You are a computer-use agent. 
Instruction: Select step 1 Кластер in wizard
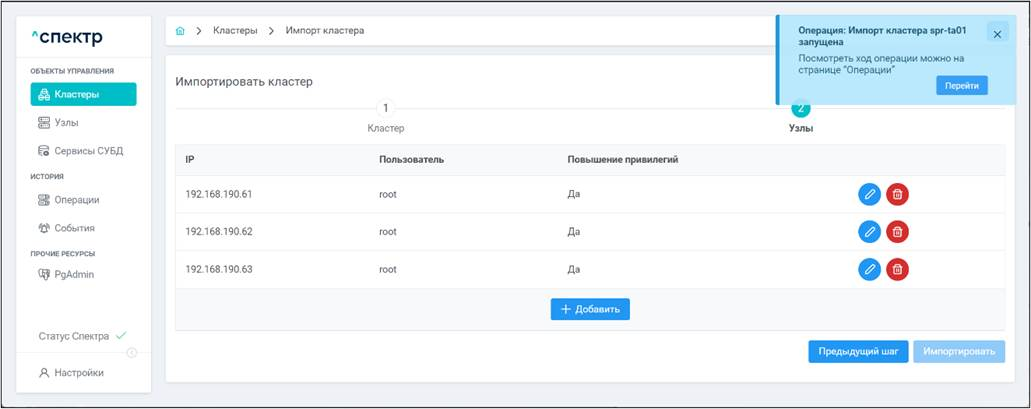click(x=386, y=109)
